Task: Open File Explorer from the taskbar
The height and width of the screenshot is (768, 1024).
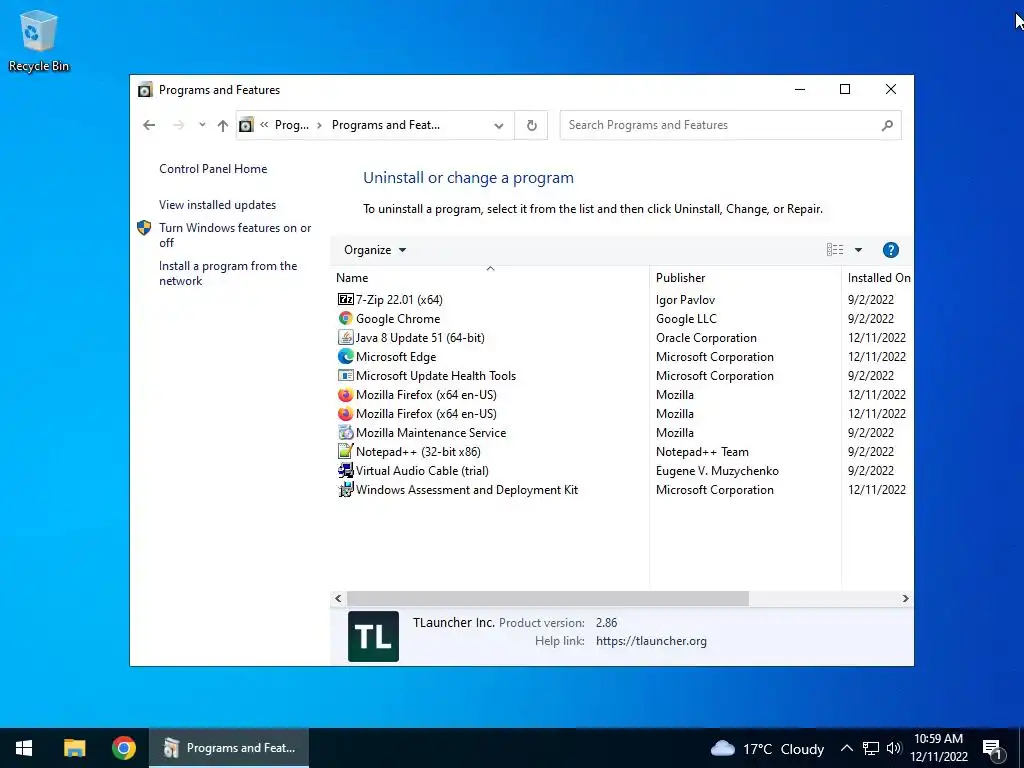Action: 74,748
